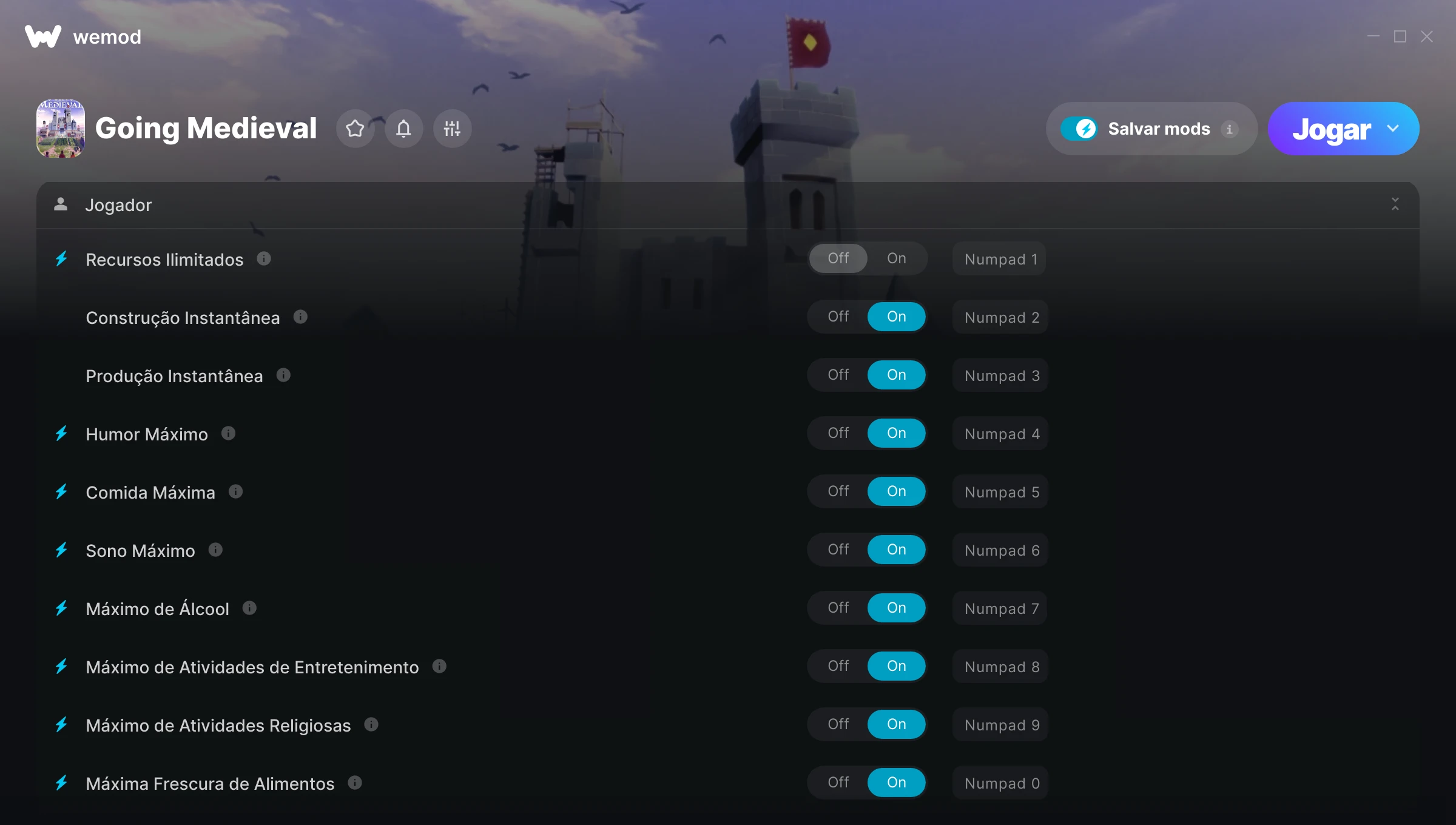Toggle the Salvar mods switch
Image resolution: width=1456 pixels, height=825 pixels.
coord(1079,129)
